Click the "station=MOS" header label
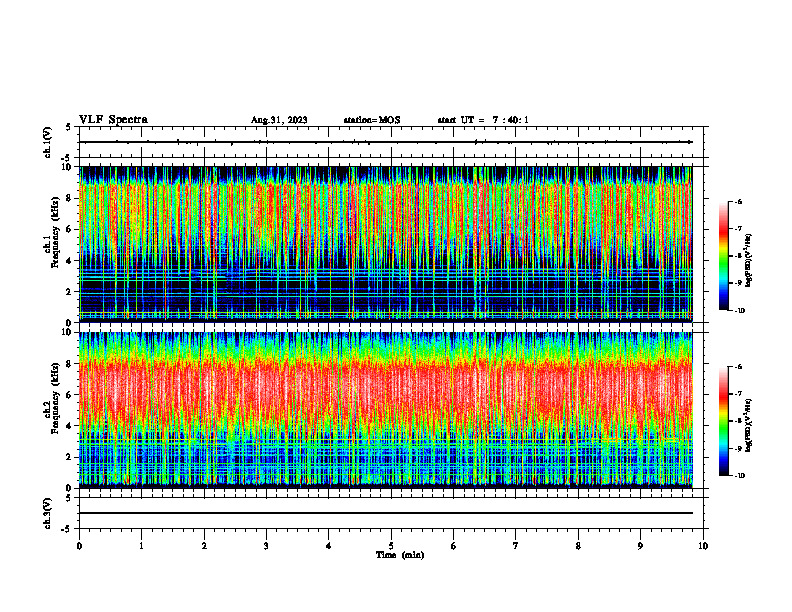Image resolution: width=792 pixels, height=612 pixels. 372,120
